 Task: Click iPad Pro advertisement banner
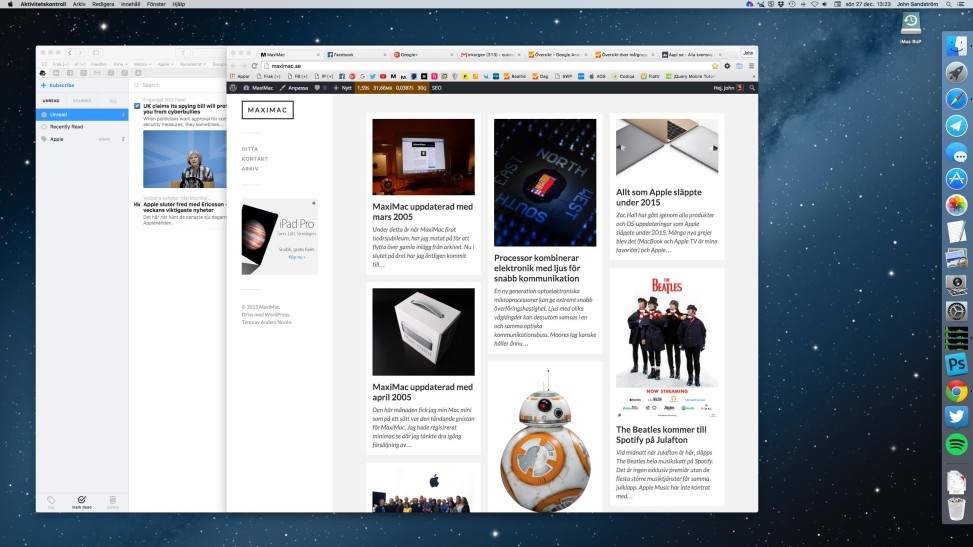click(279, 237)
